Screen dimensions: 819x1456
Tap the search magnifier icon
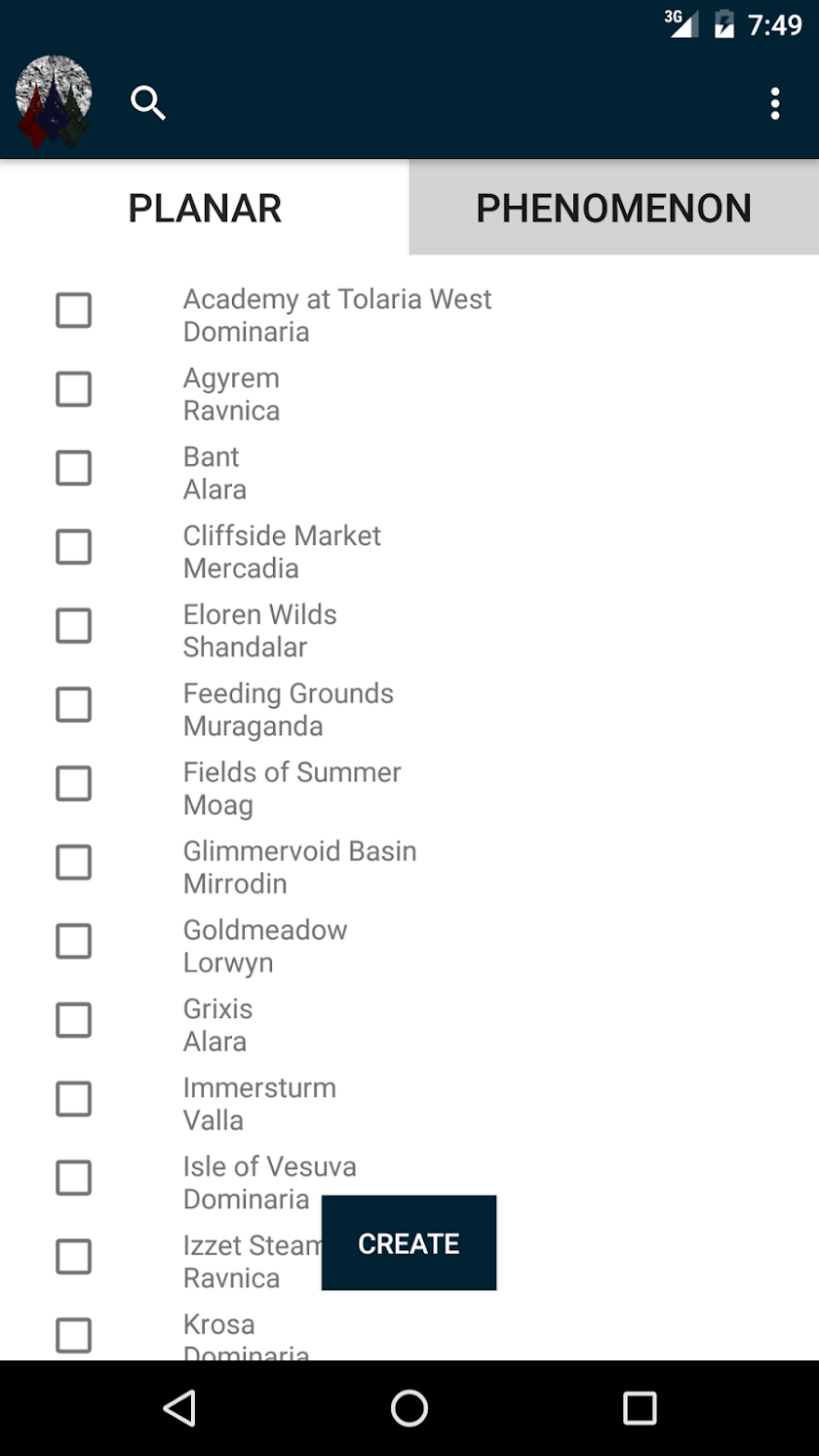(x=148, y=102)
